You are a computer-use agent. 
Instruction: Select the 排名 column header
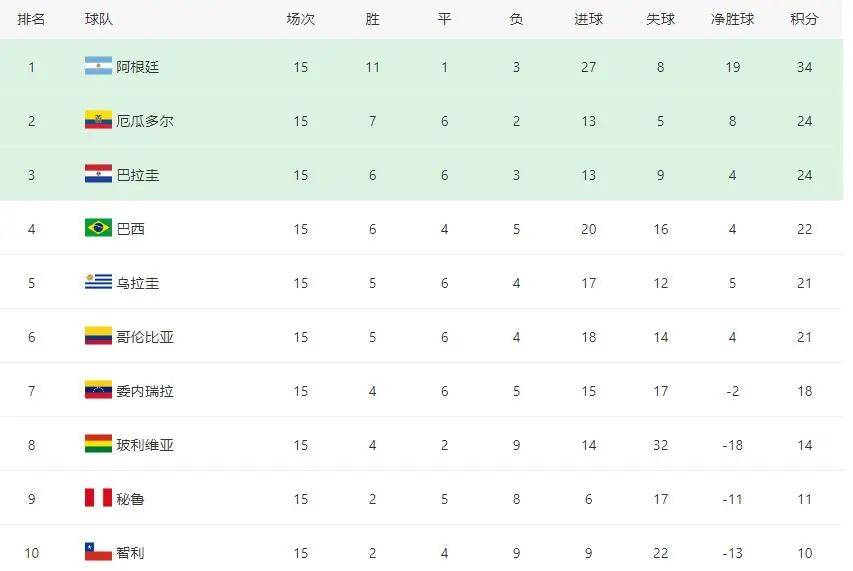pos(31,19)
